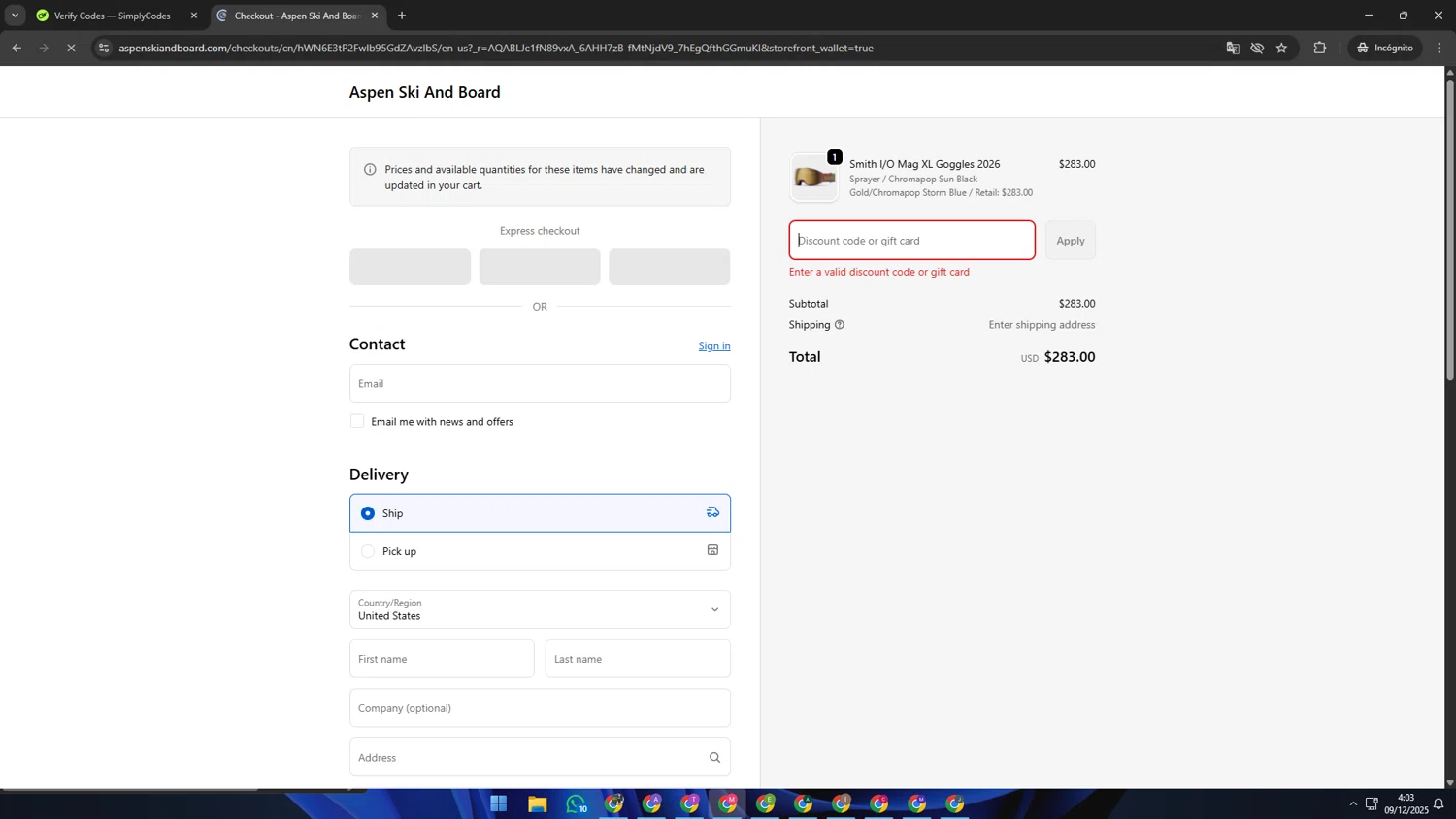Click the first express checkout button
The width and height of the screenshot is (1456, 819).
[x=410, y=267]
